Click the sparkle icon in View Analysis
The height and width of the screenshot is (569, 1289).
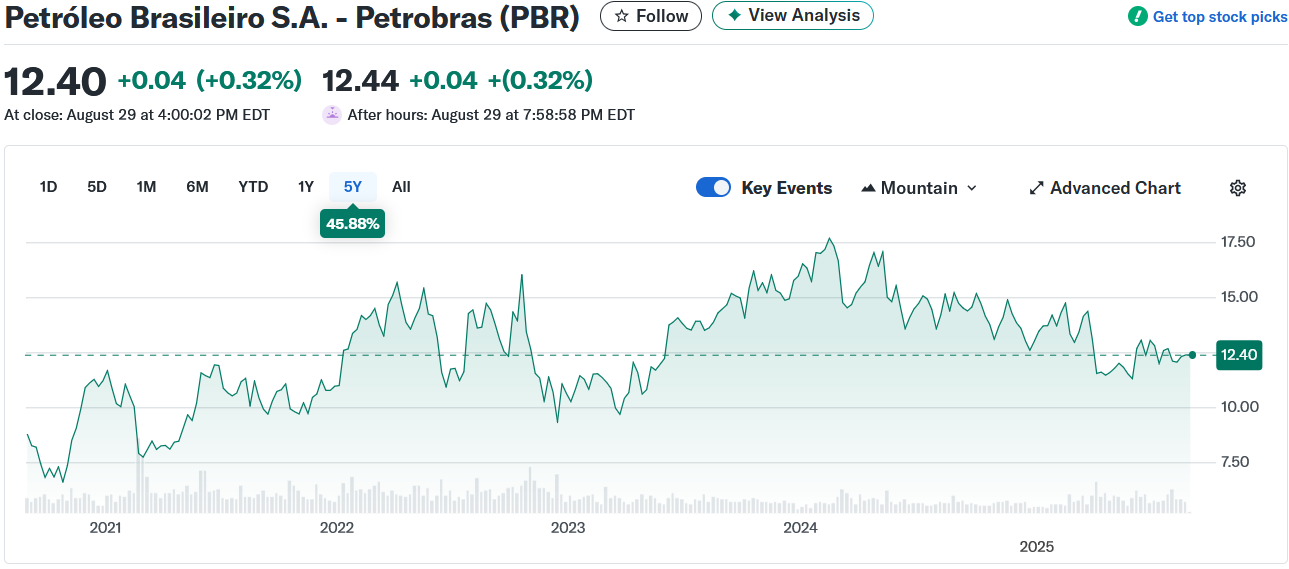coord(734,16)
